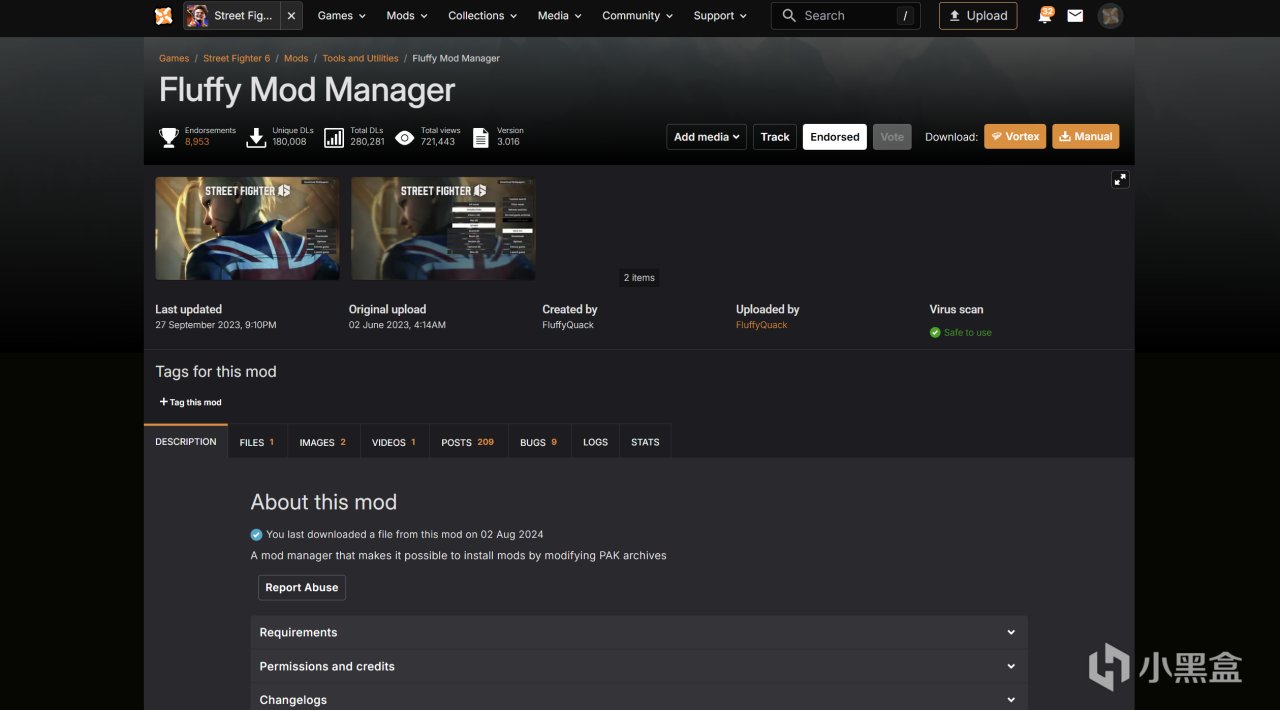The image size is (1280, 710).
Task: Open the notifications bell
Action: pyautogui.click(x=1045, y=16)
